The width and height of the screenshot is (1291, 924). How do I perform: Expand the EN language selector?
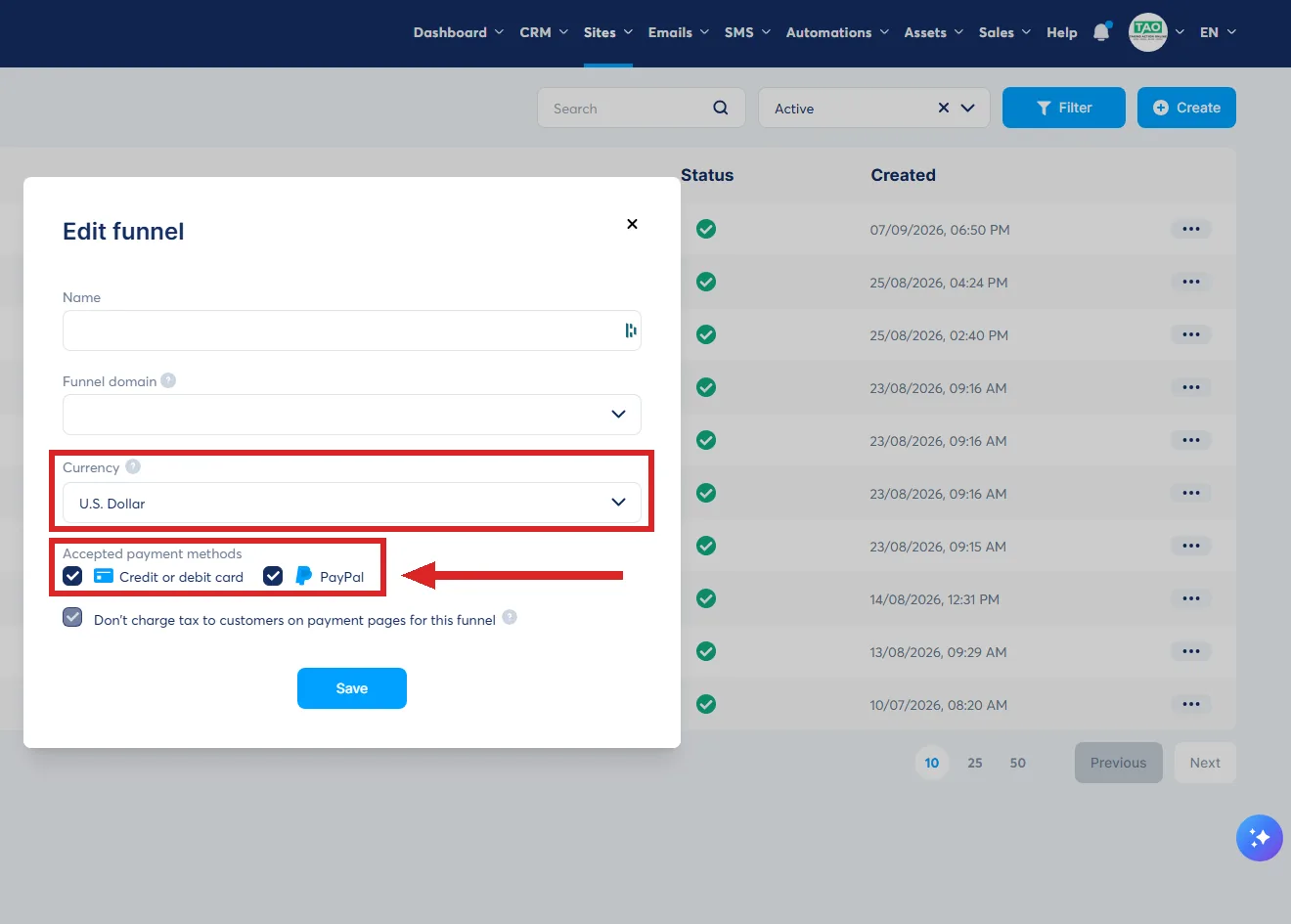pyautogui.click(x=1218, y=32)
